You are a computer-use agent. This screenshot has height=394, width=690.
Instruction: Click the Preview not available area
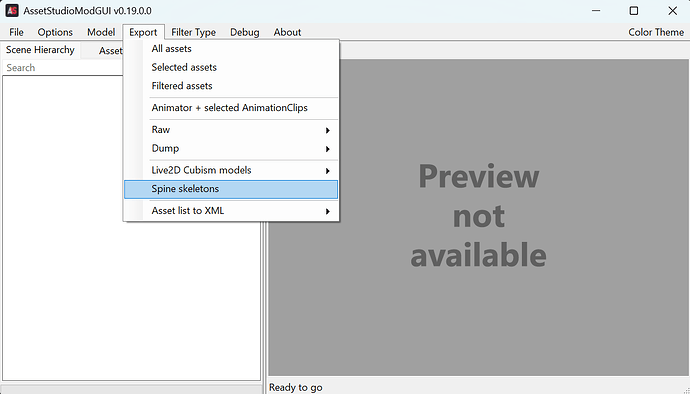478,217
